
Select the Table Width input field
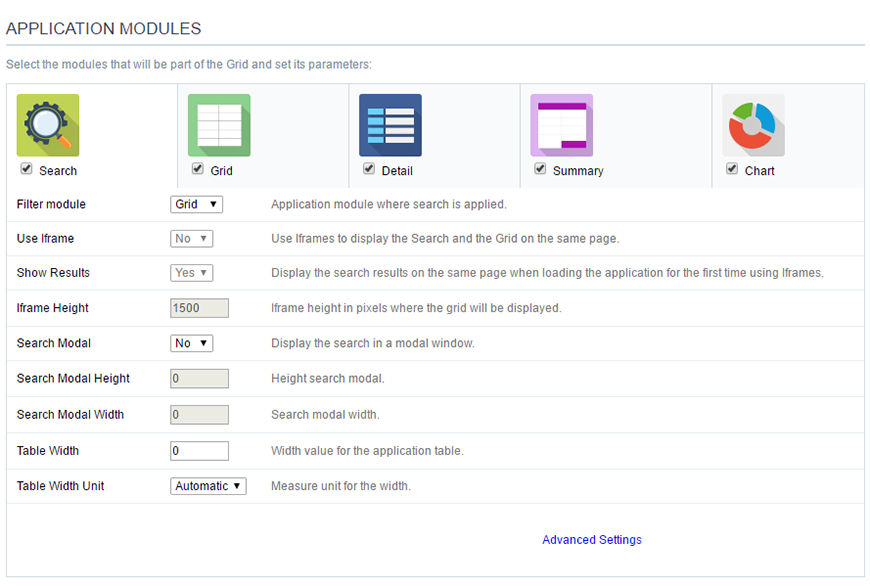click(x=199, y=450)
